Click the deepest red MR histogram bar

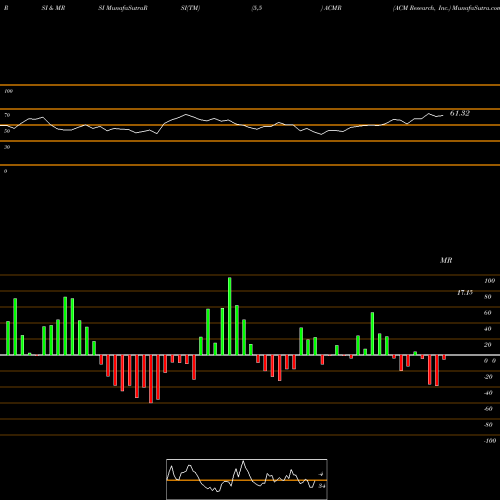point(151,379)
